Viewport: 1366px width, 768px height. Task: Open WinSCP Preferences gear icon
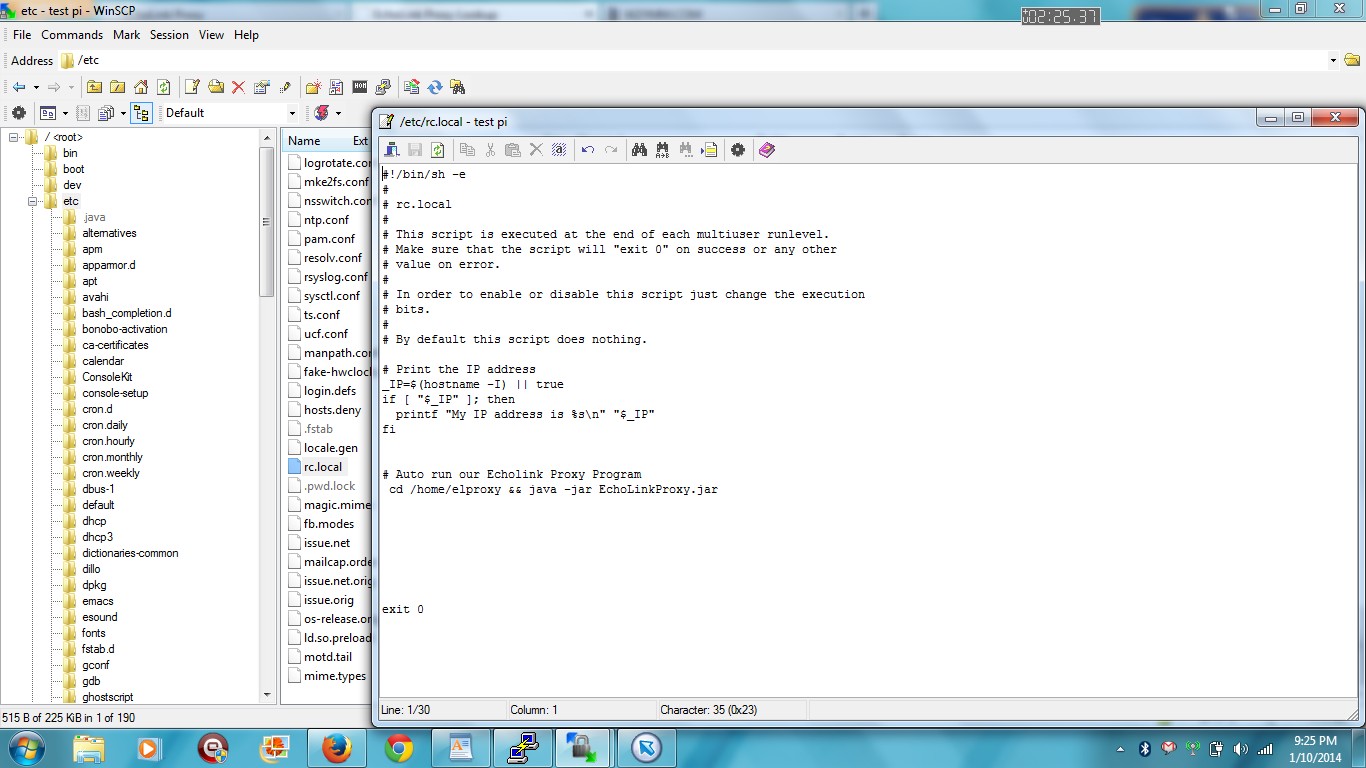(x=18, y=113)
